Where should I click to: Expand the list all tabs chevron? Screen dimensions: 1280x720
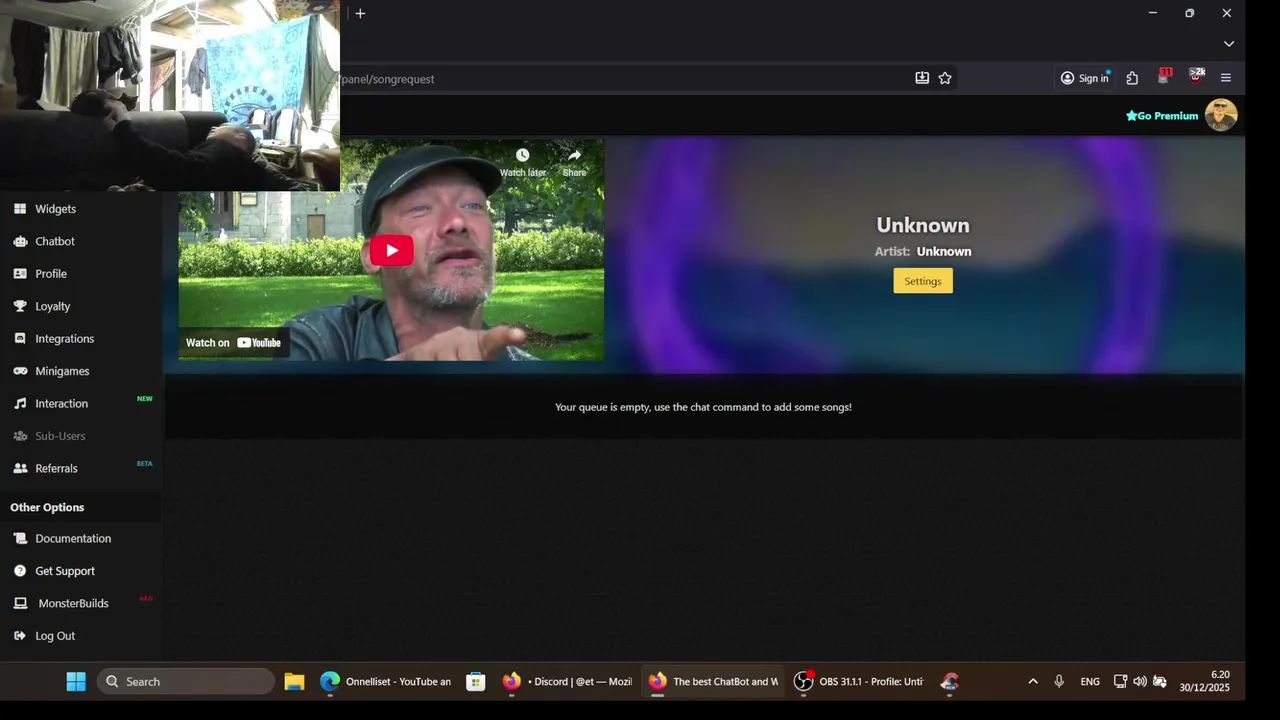[1229, 44]
